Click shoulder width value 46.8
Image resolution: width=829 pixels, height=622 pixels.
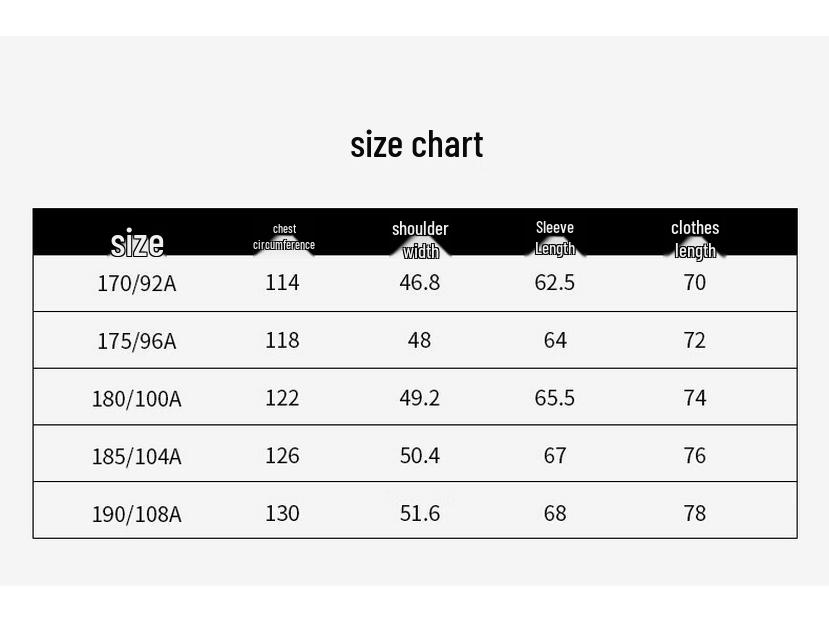point(420,282)
